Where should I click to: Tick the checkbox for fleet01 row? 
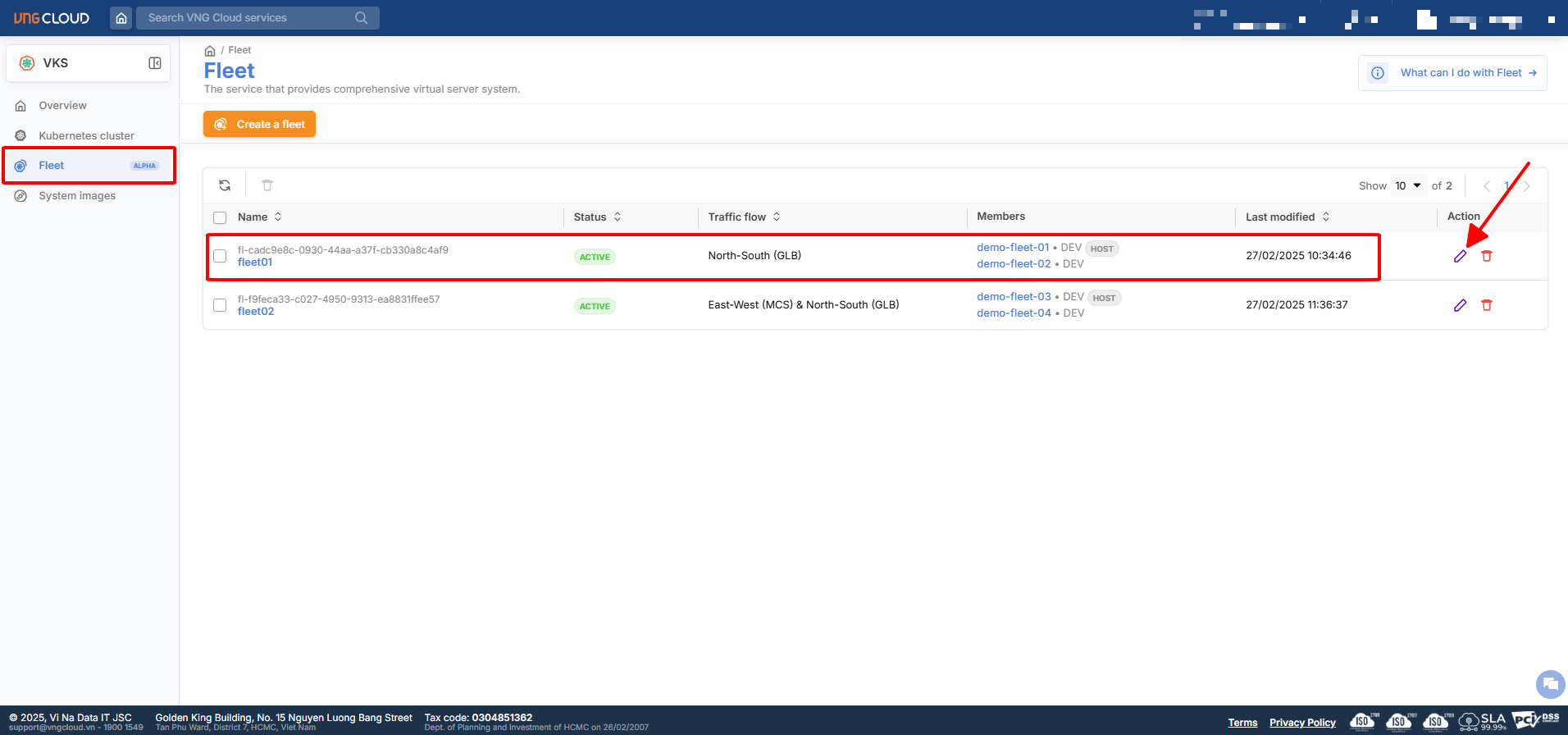(x=220, y=256)
